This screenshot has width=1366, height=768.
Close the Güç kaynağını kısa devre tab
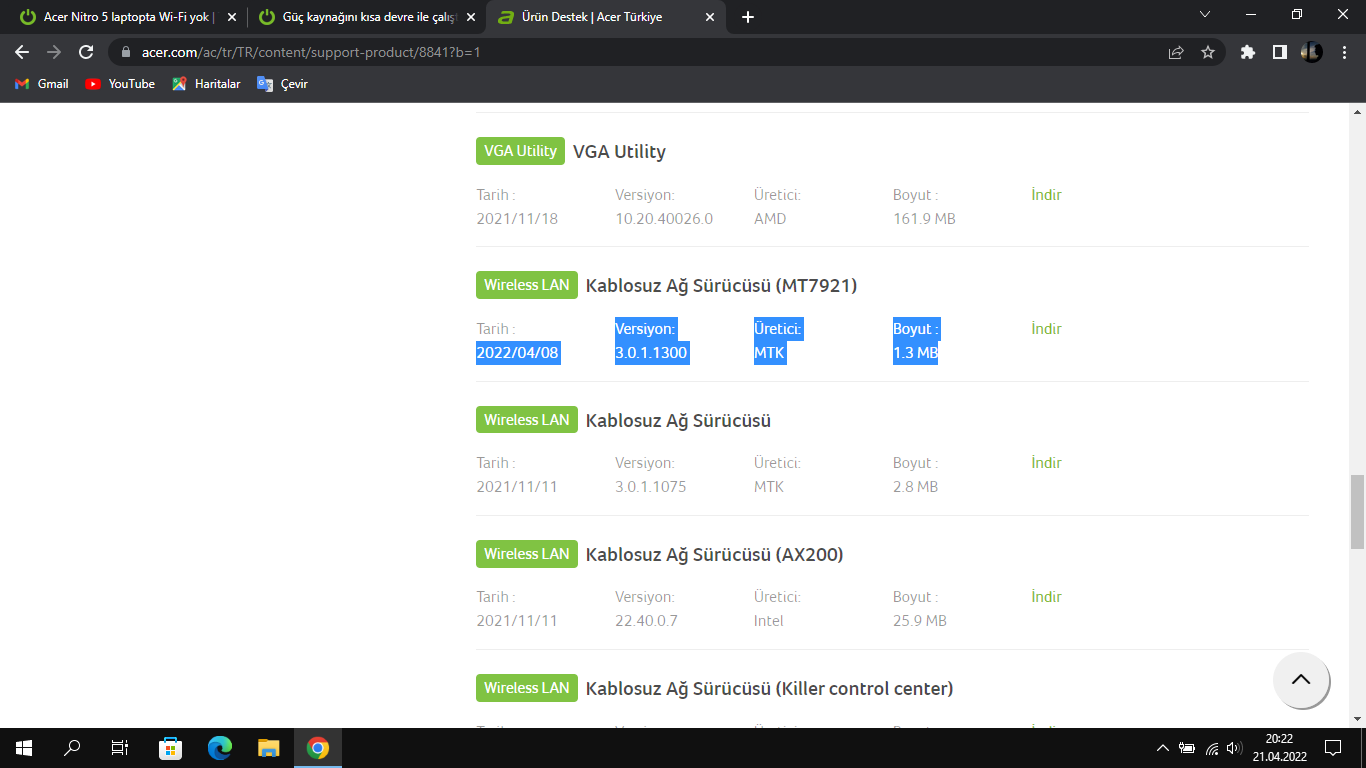(x=471, y=17)
